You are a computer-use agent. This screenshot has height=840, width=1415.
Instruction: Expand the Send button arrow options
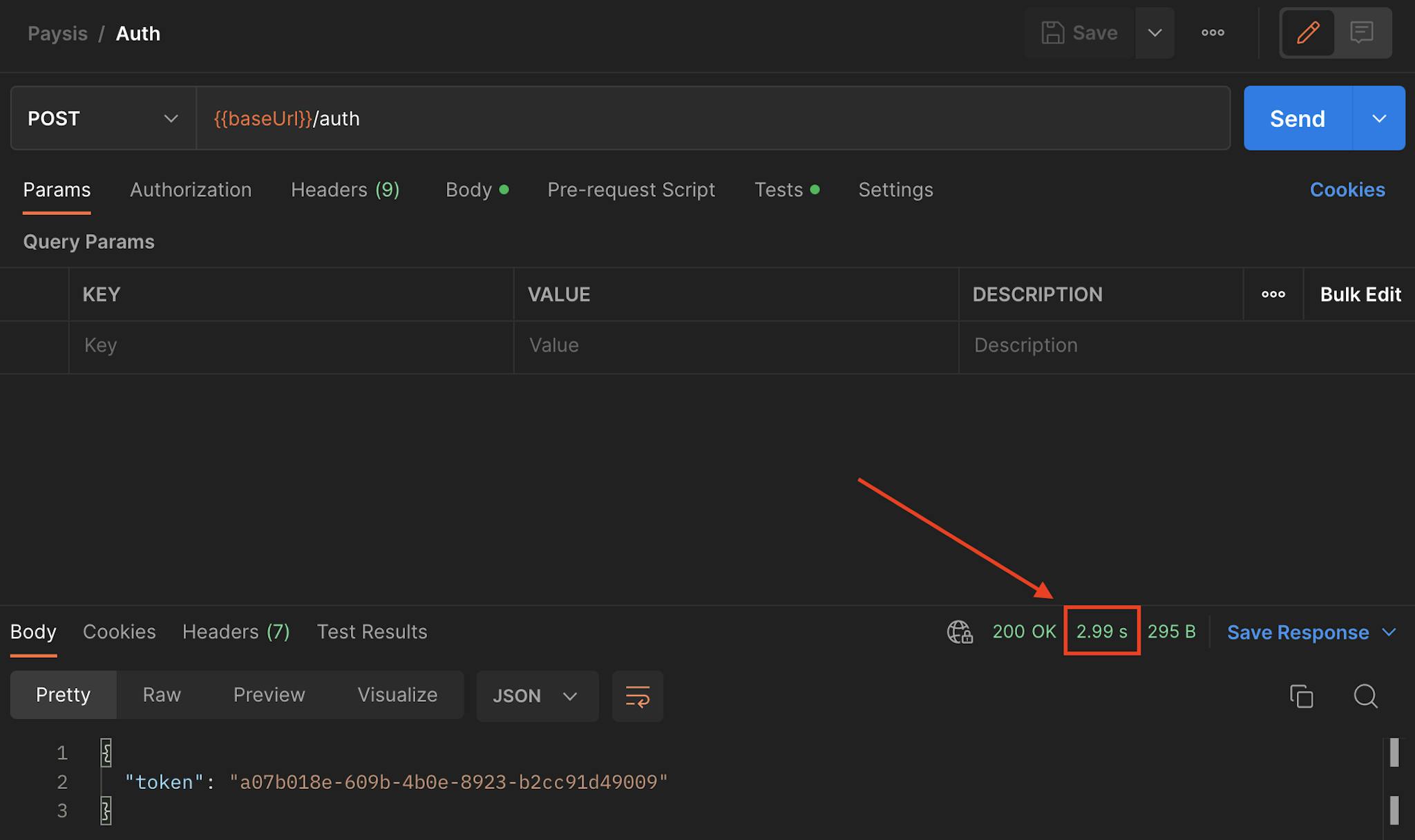pyautogui.click(x=1379, y=118)
